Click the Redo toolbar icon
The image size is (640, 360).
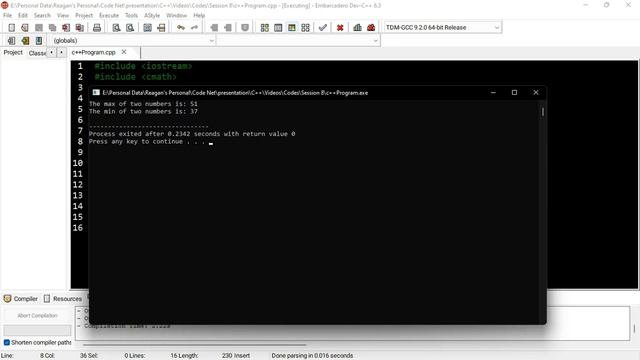[x=194, y=28]
